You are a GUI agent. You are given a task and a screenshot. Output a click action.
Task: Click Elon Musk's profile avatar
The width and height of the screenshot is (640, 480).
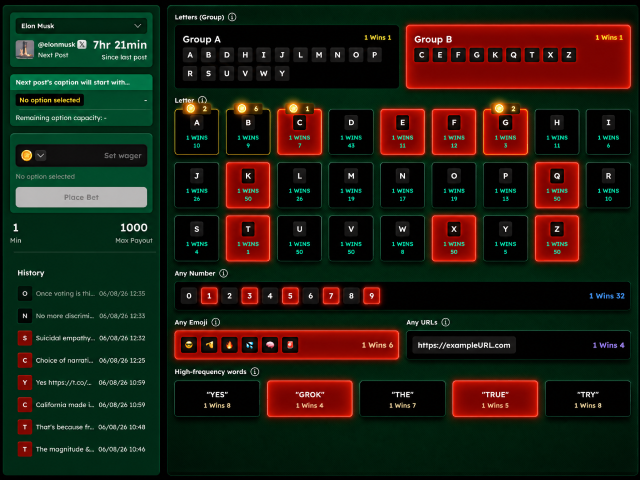[24, 50]
